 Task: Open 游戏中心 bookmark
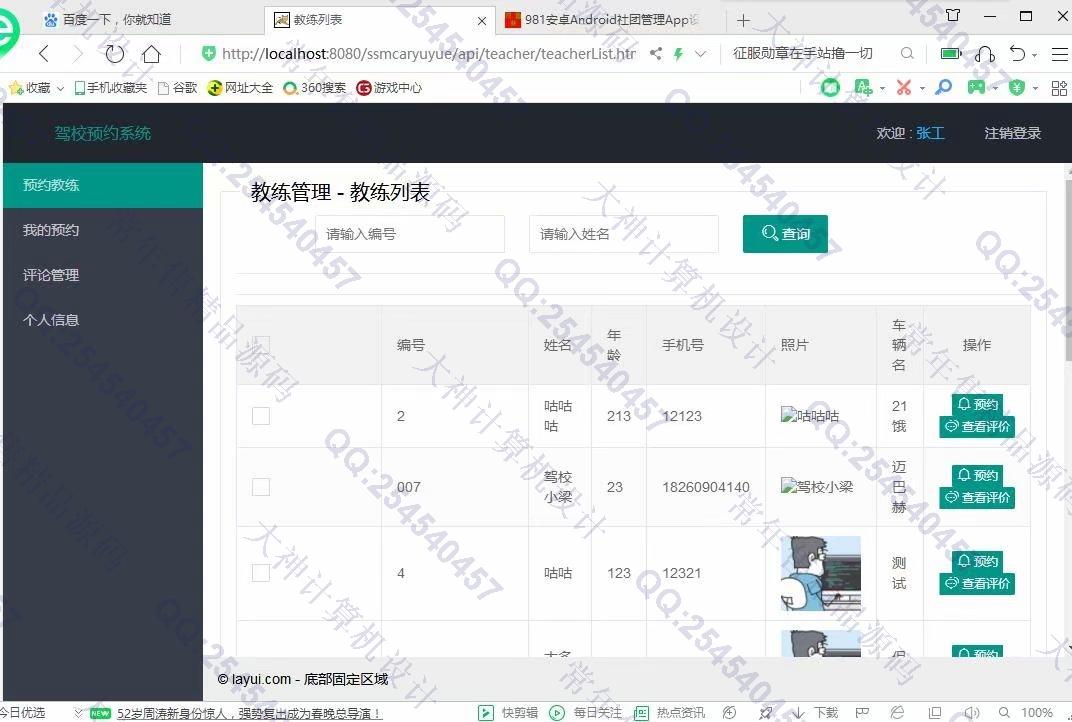tap(389, 88)
